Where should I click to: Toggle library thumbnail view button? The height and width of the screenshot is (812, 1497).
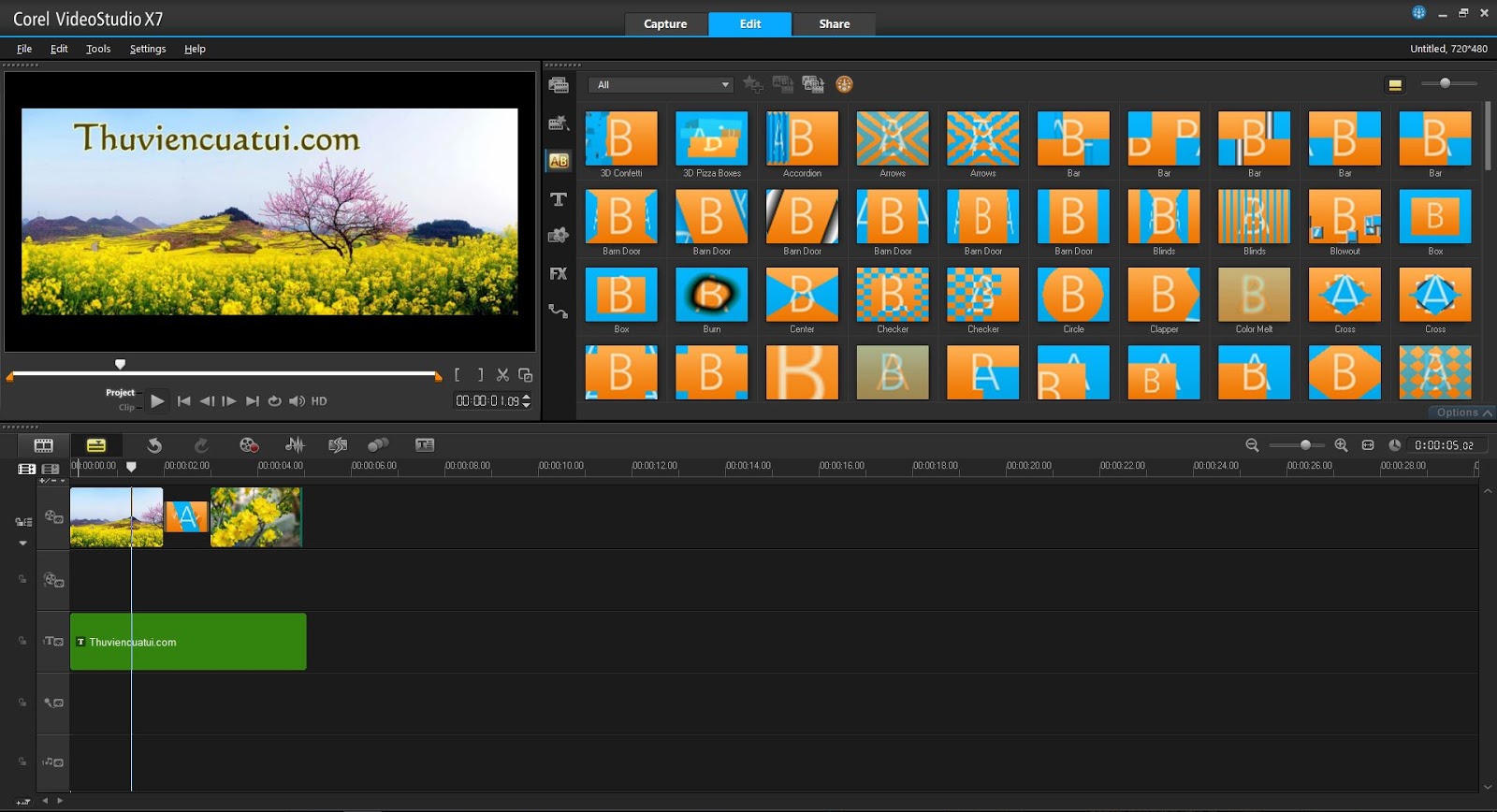pos(1395,85)
